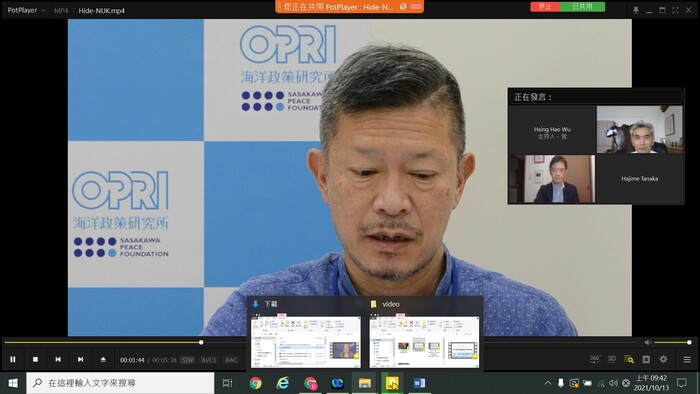Skip to the previous file
Screen dimensions: 700x394
58,359
